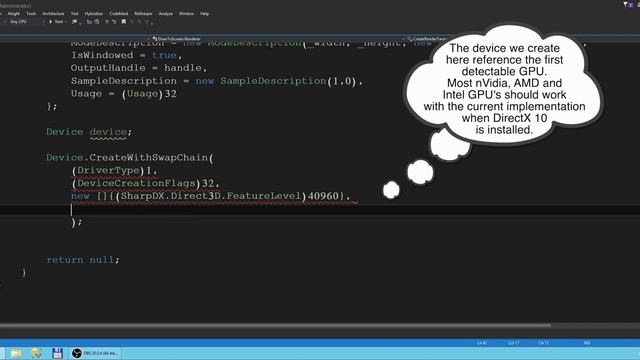Click on 'DriverType' cast text
This screenshot has height=360, width=640.
click(108, 171)
